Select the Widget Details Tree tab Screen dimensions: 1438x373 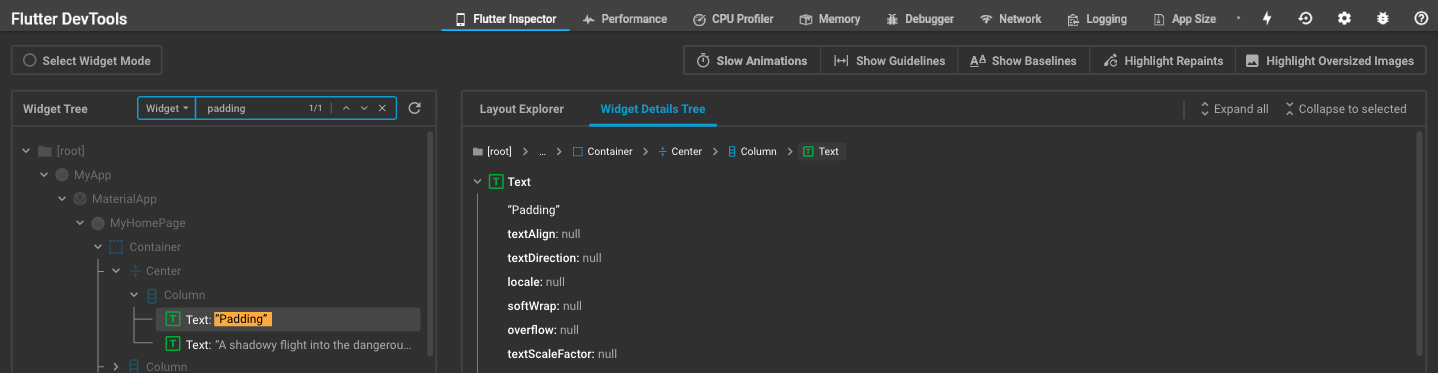(653, 109)
